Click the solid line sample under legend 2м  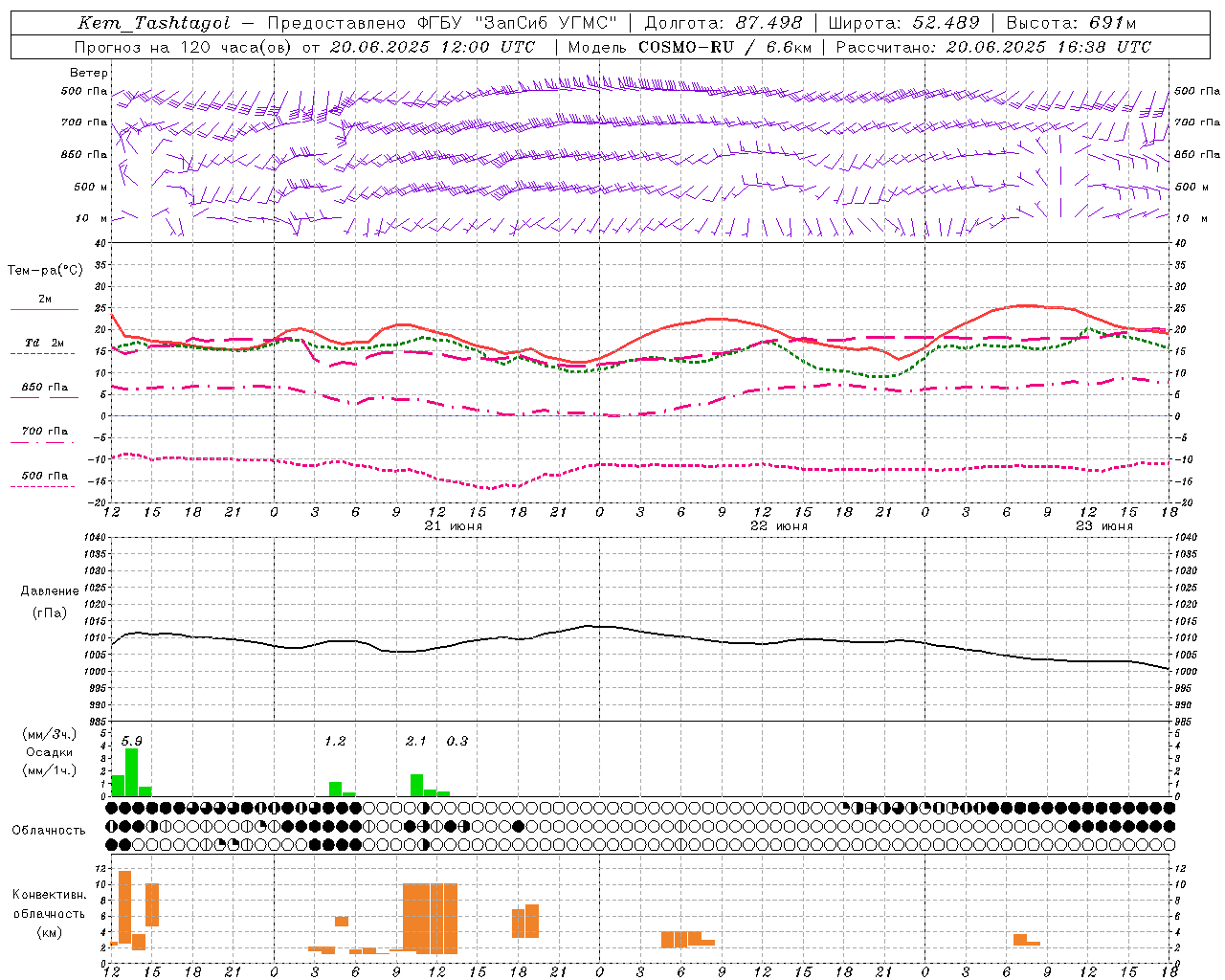tap(44, 309)
